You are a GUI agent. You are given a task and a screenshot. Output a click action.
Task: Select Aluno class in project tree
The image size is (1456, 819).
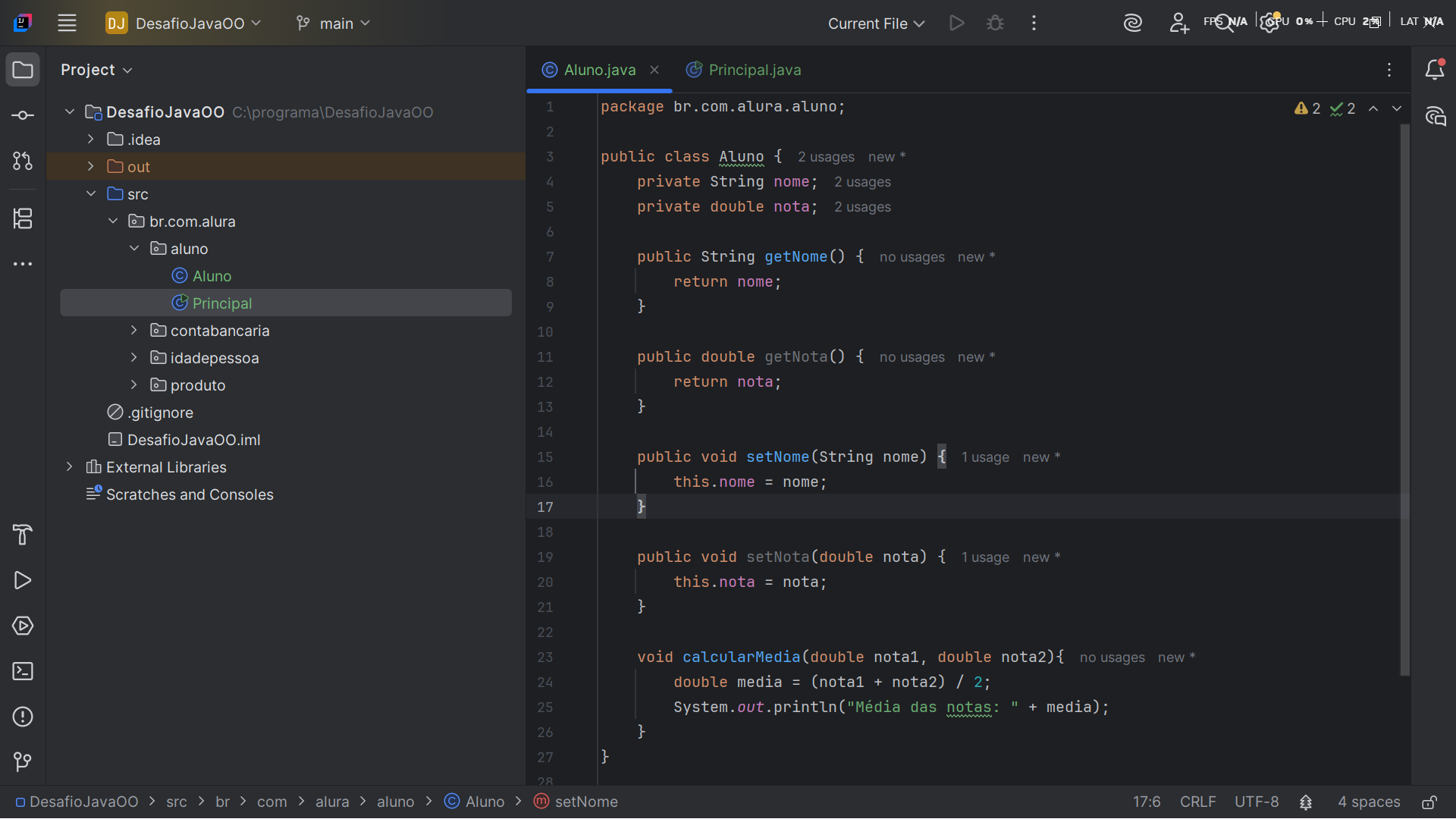pos(201,276)
